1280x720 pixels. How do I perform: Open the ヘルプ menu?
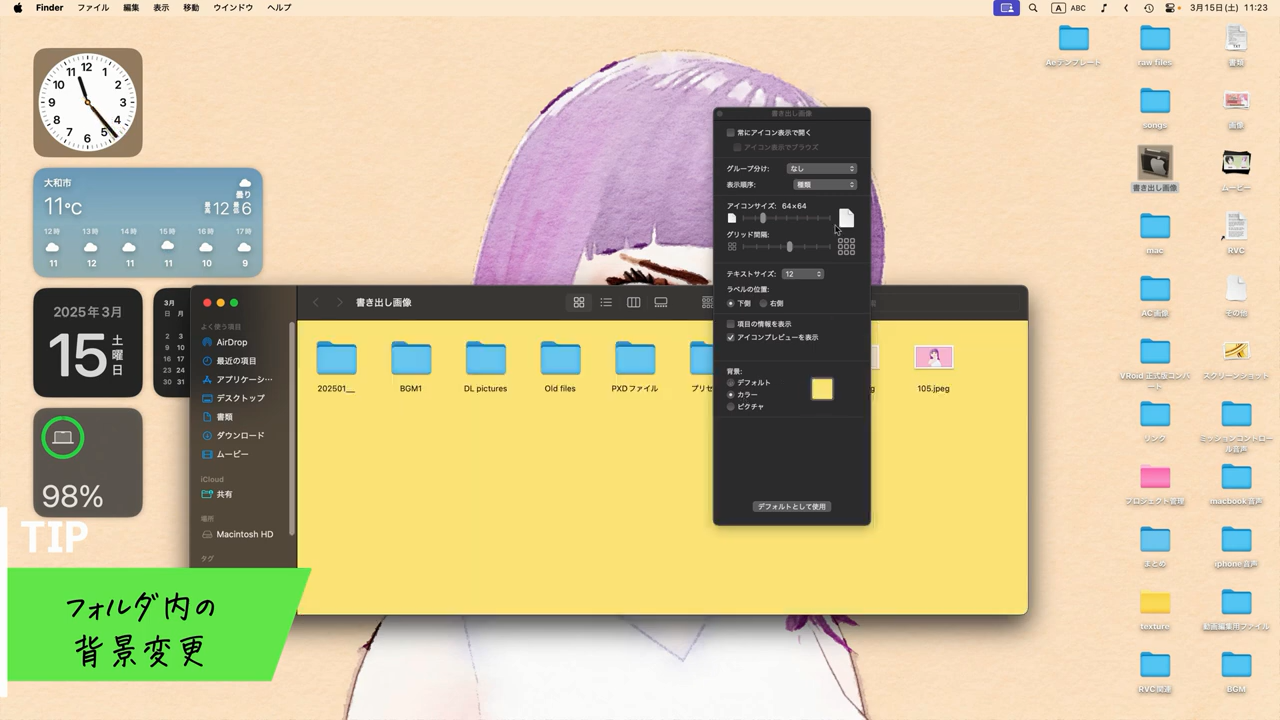(x=279, y=7)
